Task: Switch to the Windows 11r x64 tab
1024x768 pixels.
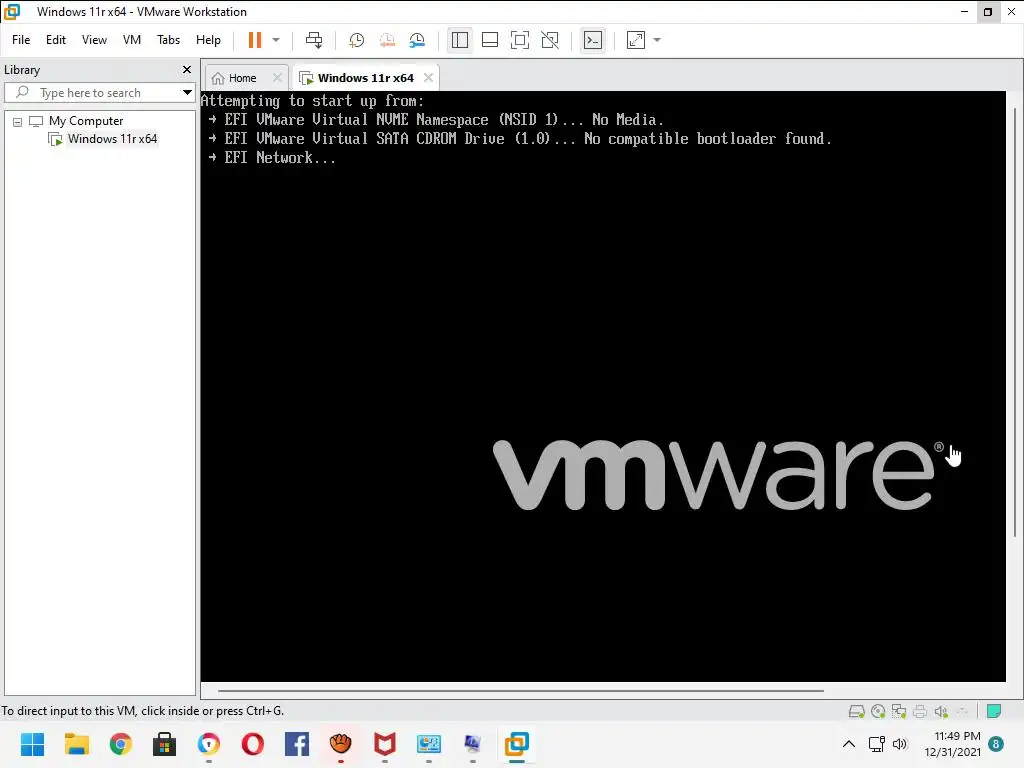Action: point(366,78)
